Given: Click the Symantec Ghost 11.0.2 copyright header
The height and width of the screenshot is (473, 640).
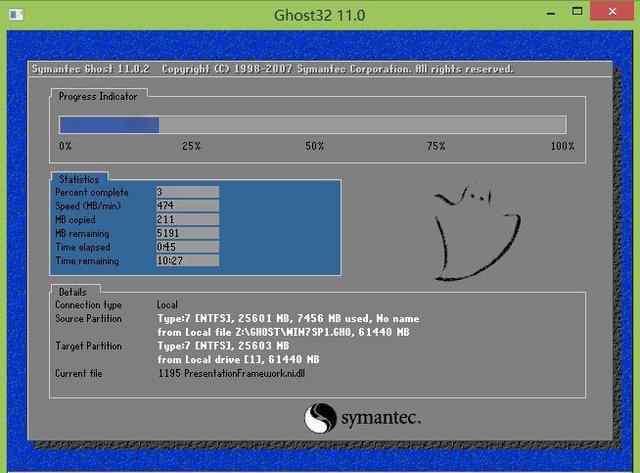Looking at the screenshot, I should point(272,69).
